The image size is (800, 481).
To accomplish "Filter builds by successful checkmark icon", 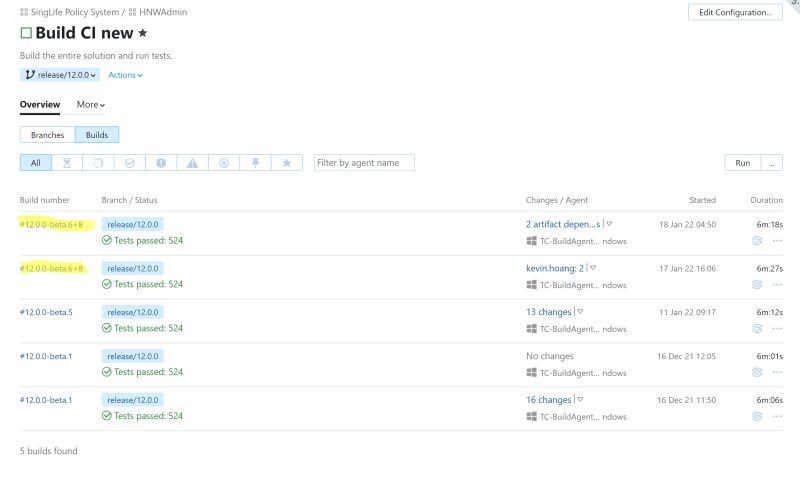I will click(130, 163).
